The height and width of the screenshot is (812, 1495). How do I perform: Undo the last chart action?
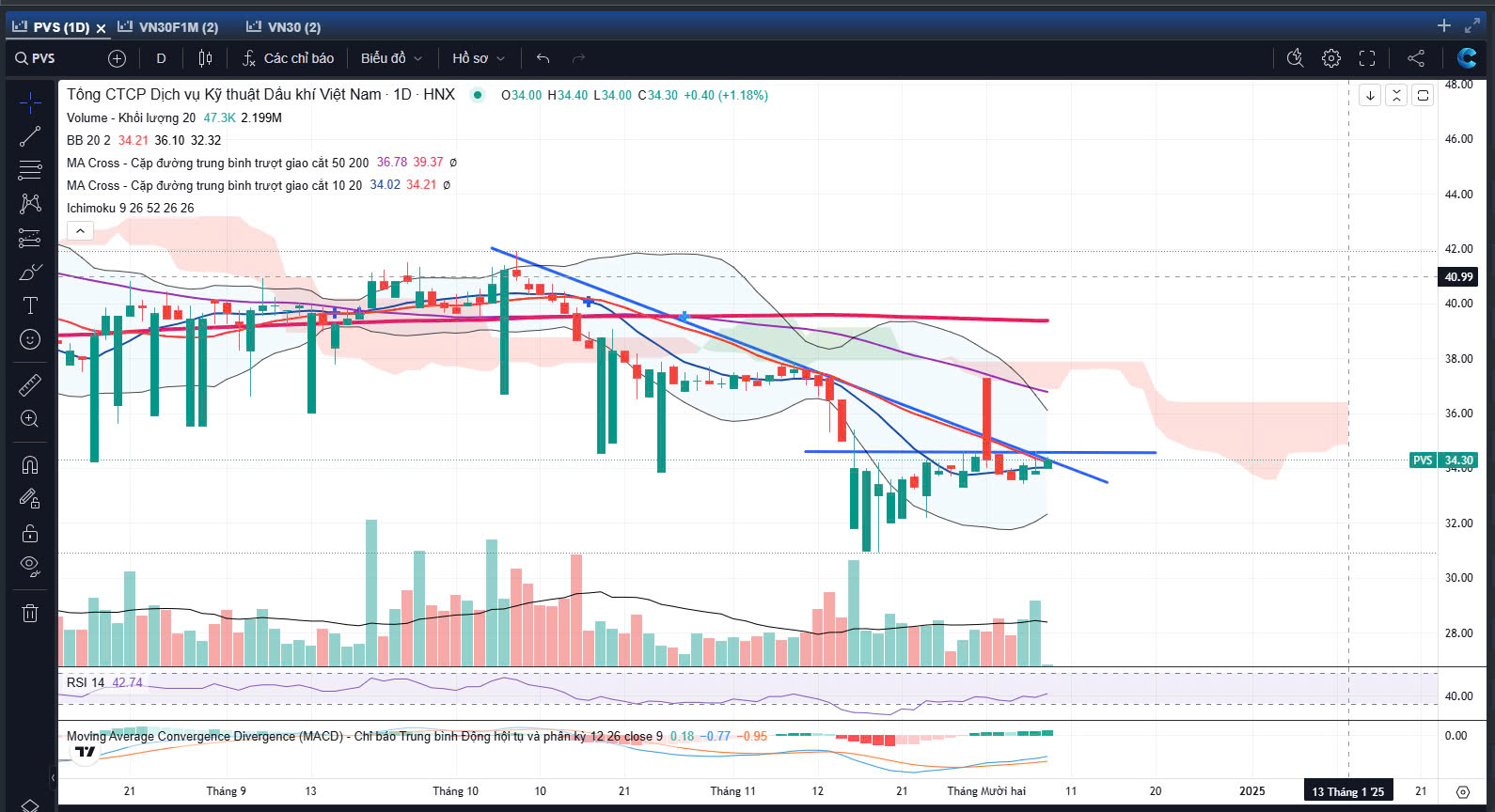pyautogui.click(x=543, y=58)
